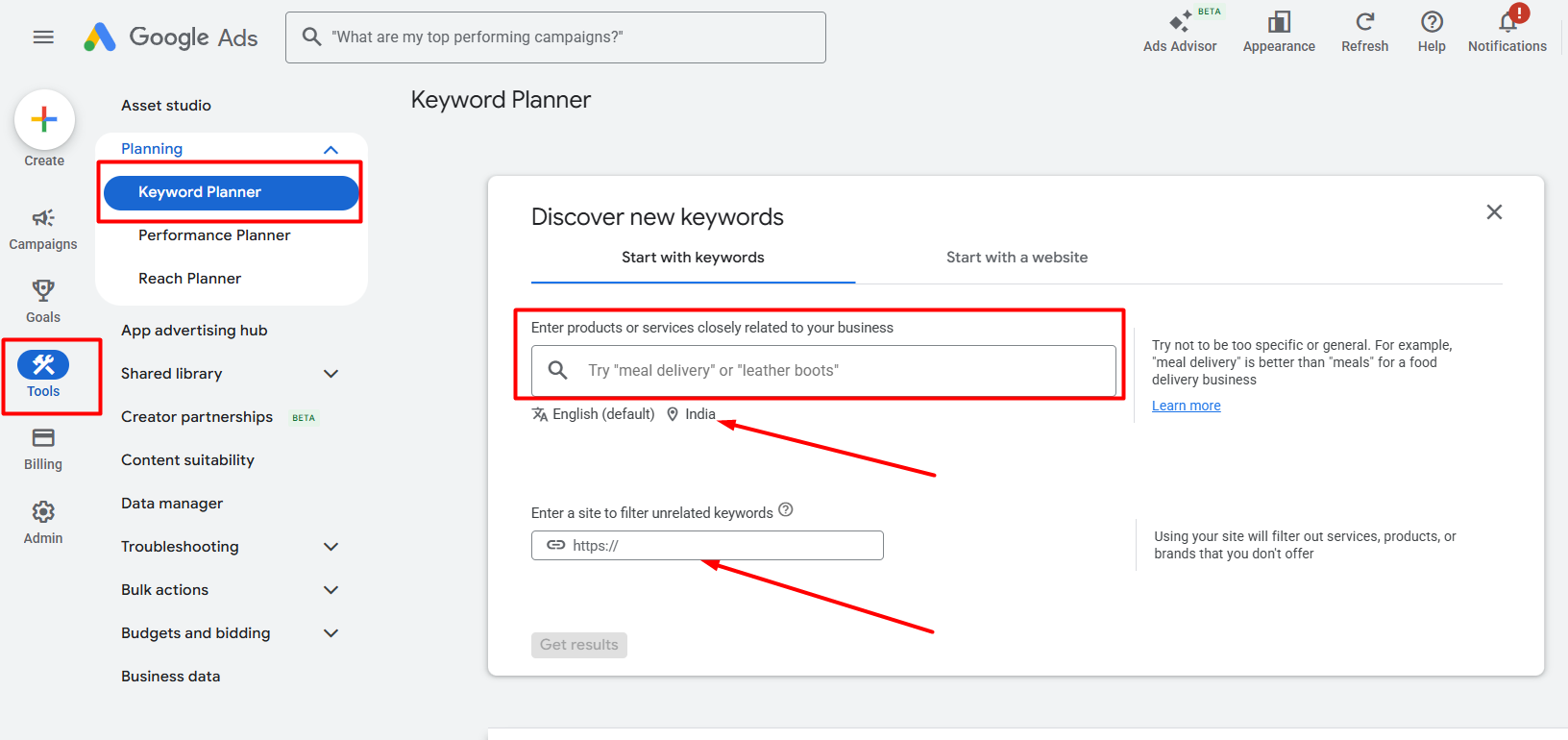1568x740 pixels.
Task: View Notifications bell
Action: click(x=1507, y=32)
